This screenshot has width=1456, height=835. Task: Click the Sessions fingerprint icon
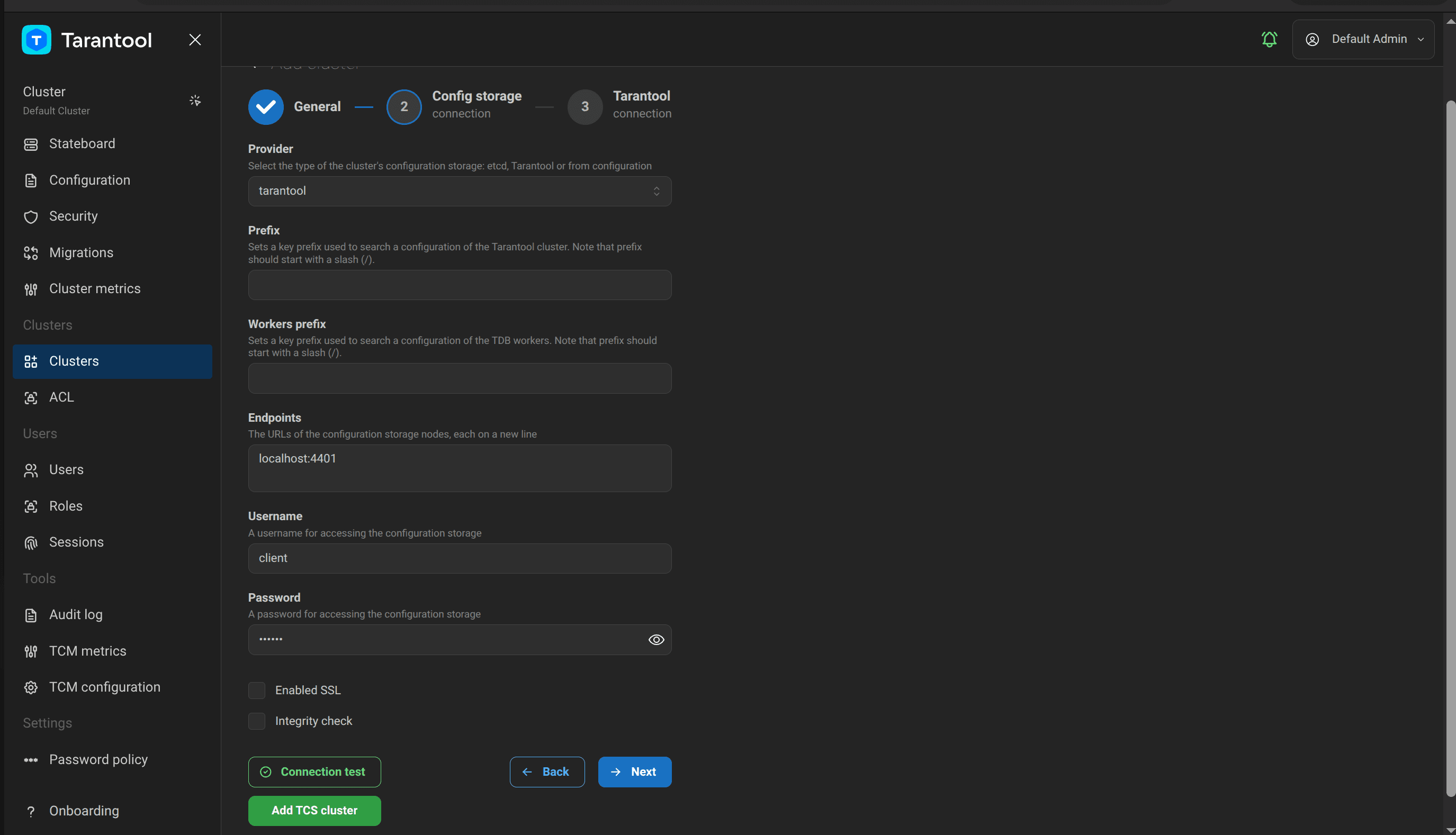coord(31,542)
